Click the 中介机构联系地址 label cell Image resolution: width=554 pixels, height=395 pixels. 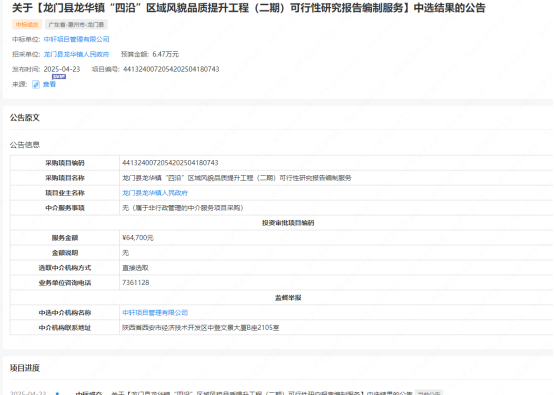click(65, 328)
